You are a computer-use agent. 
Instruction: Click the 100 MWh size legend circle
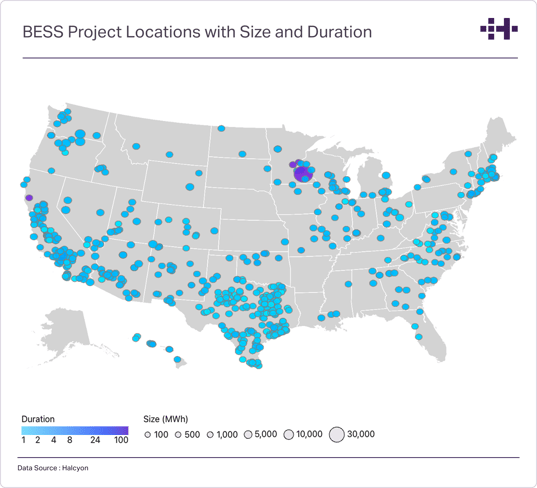pos(148,435)
